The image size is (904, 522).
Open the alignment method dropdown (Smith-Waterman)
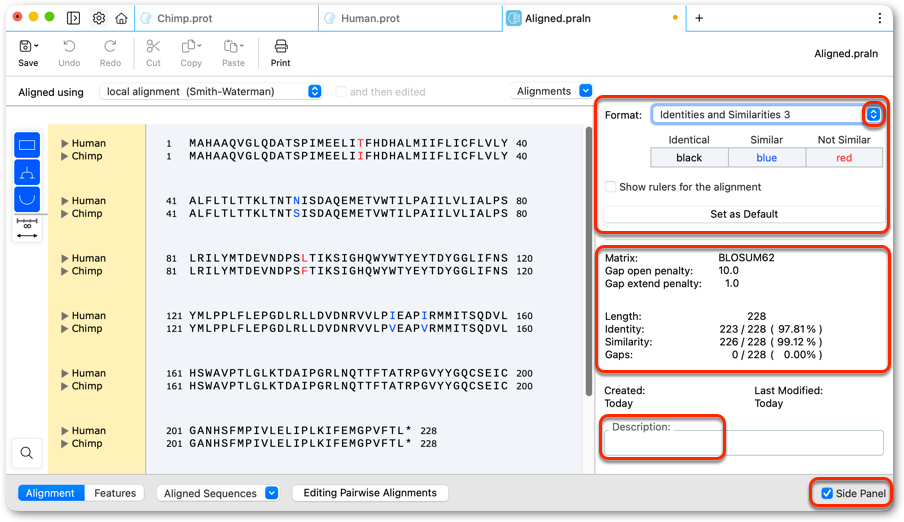[211, 91]
